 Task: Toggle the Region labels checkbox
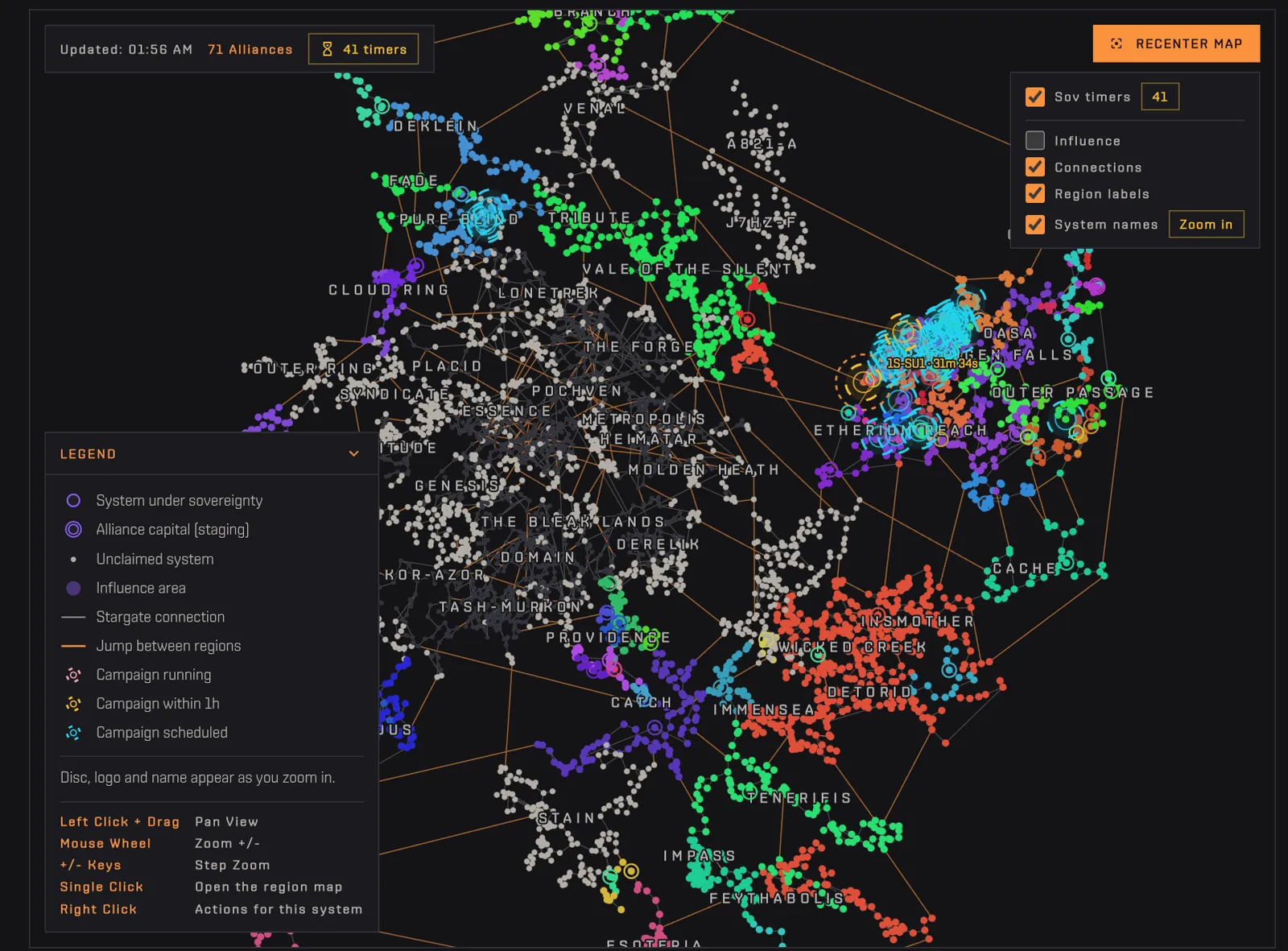point(1035,193)
